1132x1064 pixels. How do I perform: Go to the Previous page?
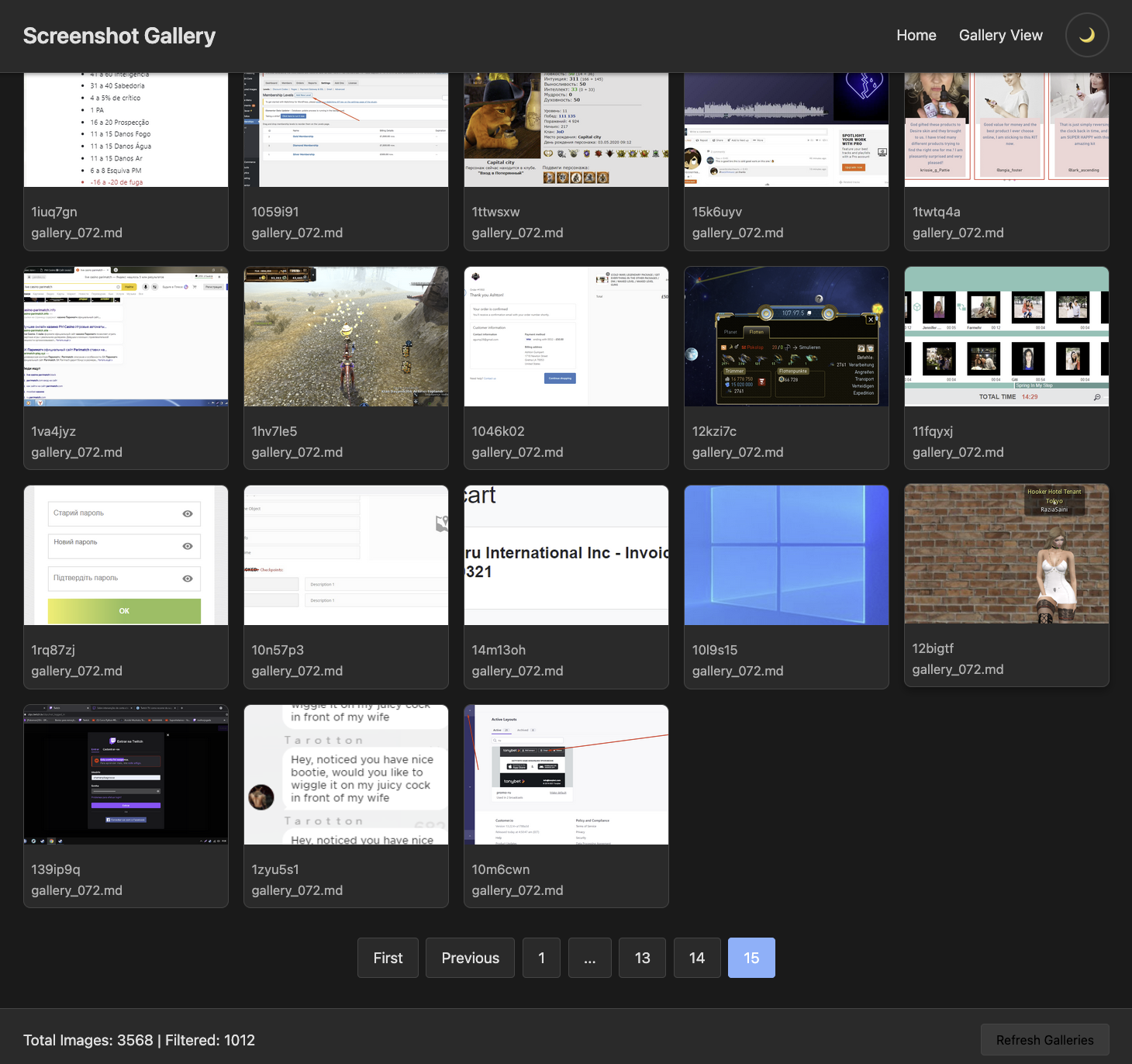tap(471, 958)
